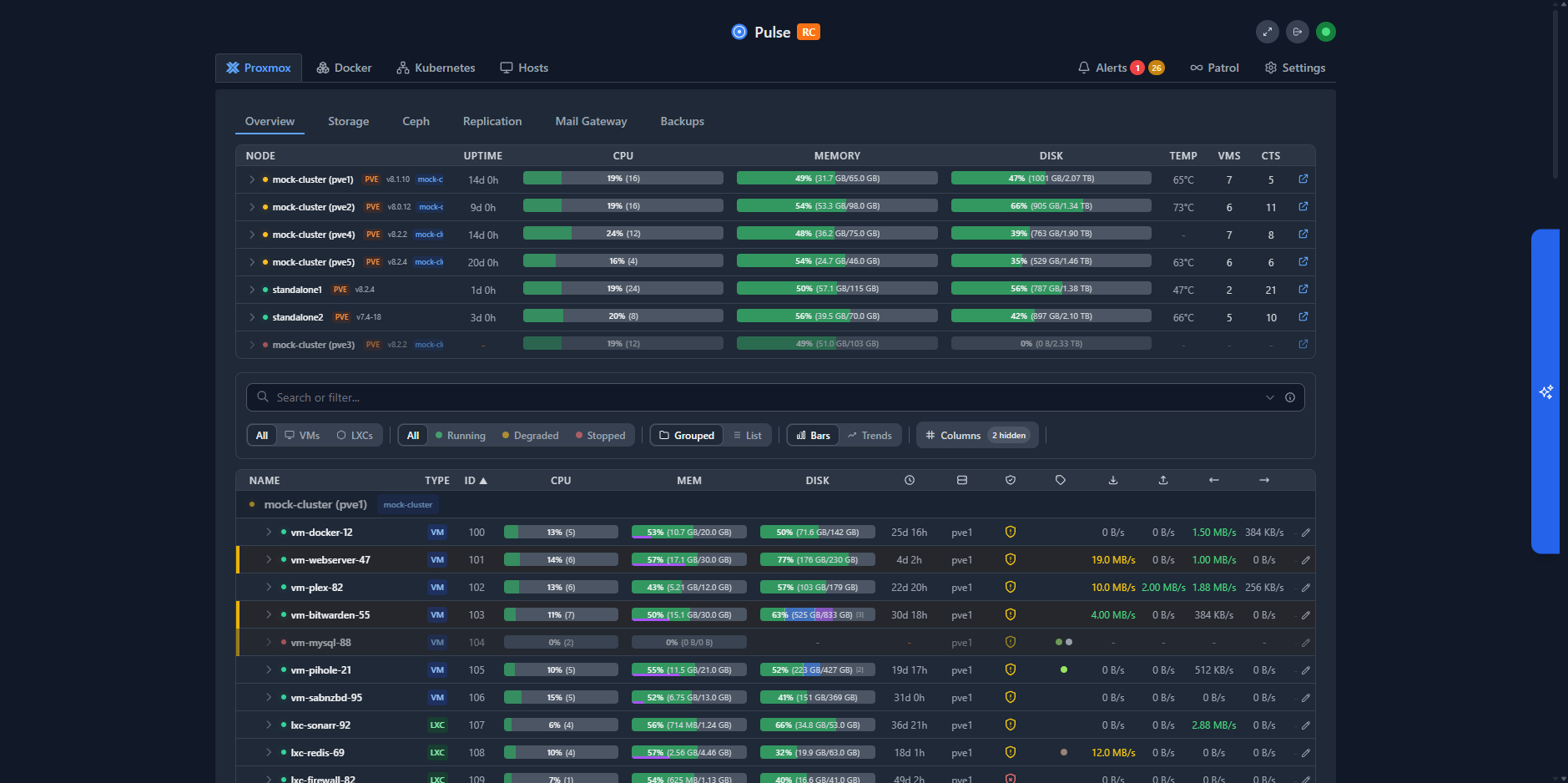The image size is (1568, 783).
Task: Open the Docker platform tab
Action: (344, 68)
